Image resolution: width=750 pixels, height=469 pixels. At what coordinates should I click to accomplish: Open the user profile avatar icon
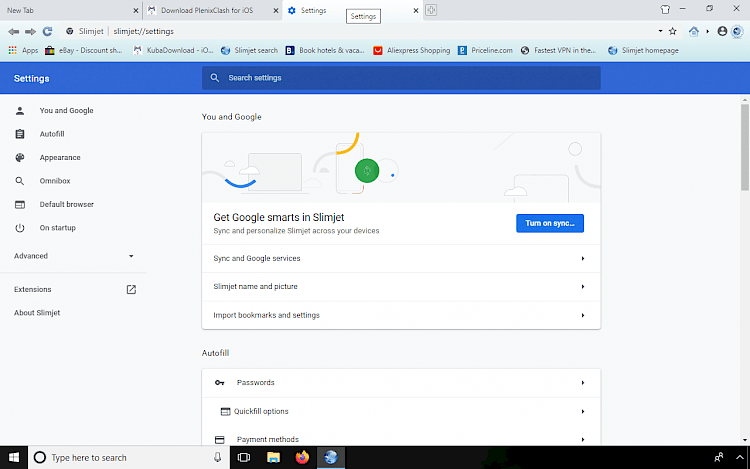(722, 32)
